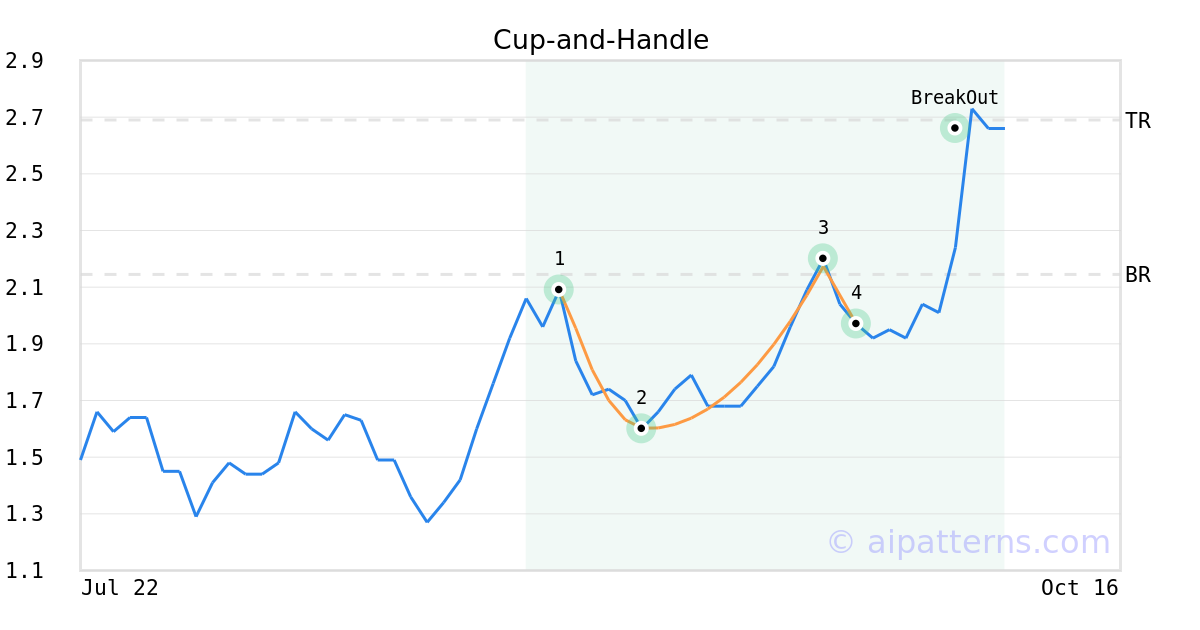Select the BreakOut point marker
The width and height of the screenshot is (1200, 630).
coord(955,128)
